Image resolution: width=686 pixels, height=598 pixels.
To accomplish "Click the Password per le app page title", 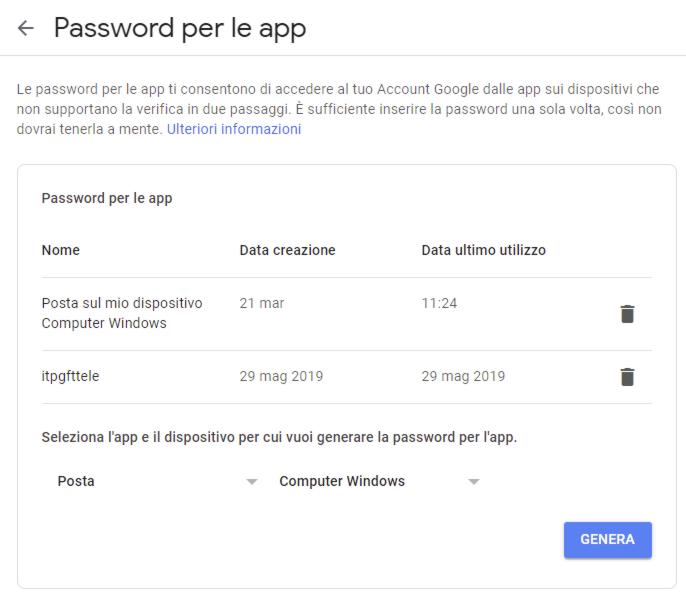I will (x=180, y=29).
